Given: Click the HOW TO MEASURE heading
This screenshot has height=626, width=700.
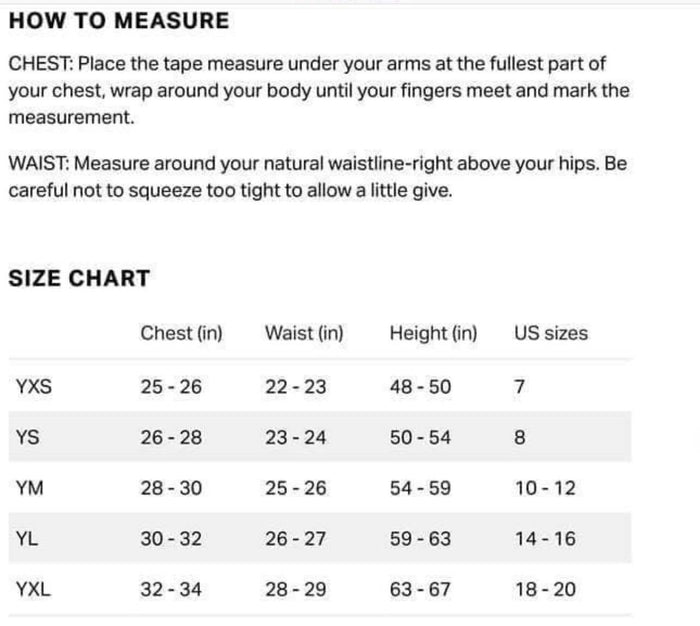Looking at the screenshot, I should 119,21.
